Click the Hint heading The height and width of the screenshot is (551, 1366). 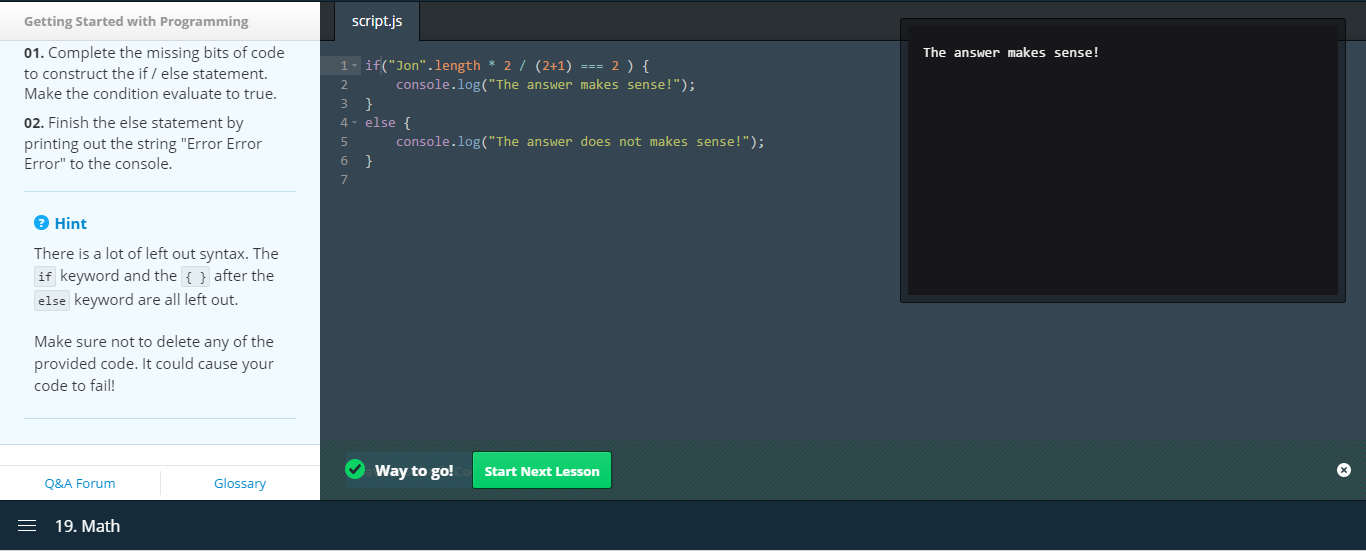(71, 223)
